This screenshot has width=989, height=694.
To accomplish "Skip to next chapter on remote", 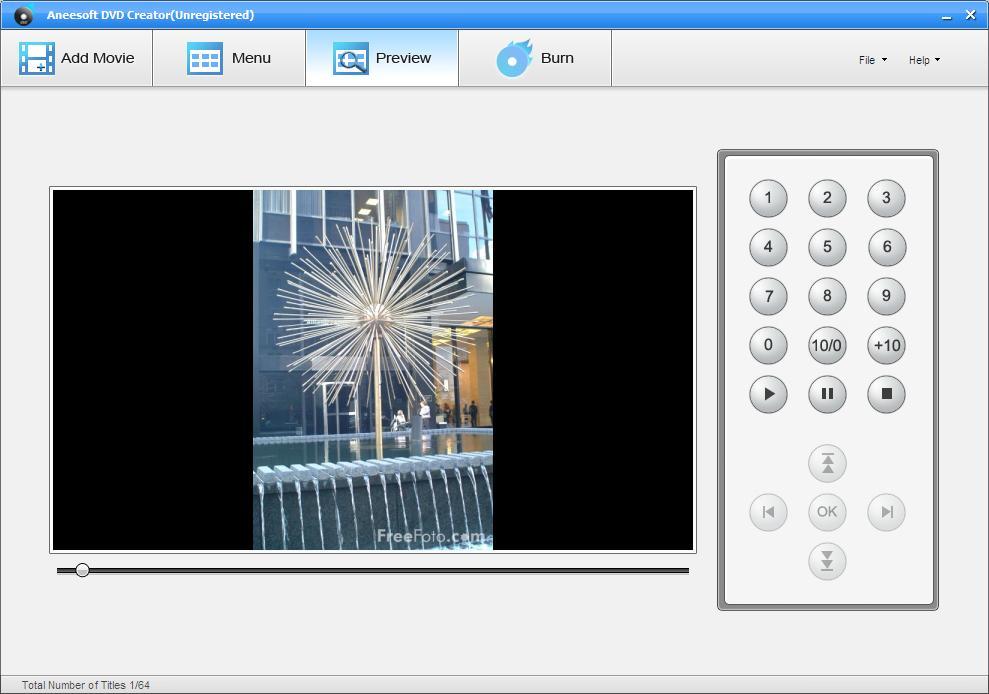I will click(886, 512).
